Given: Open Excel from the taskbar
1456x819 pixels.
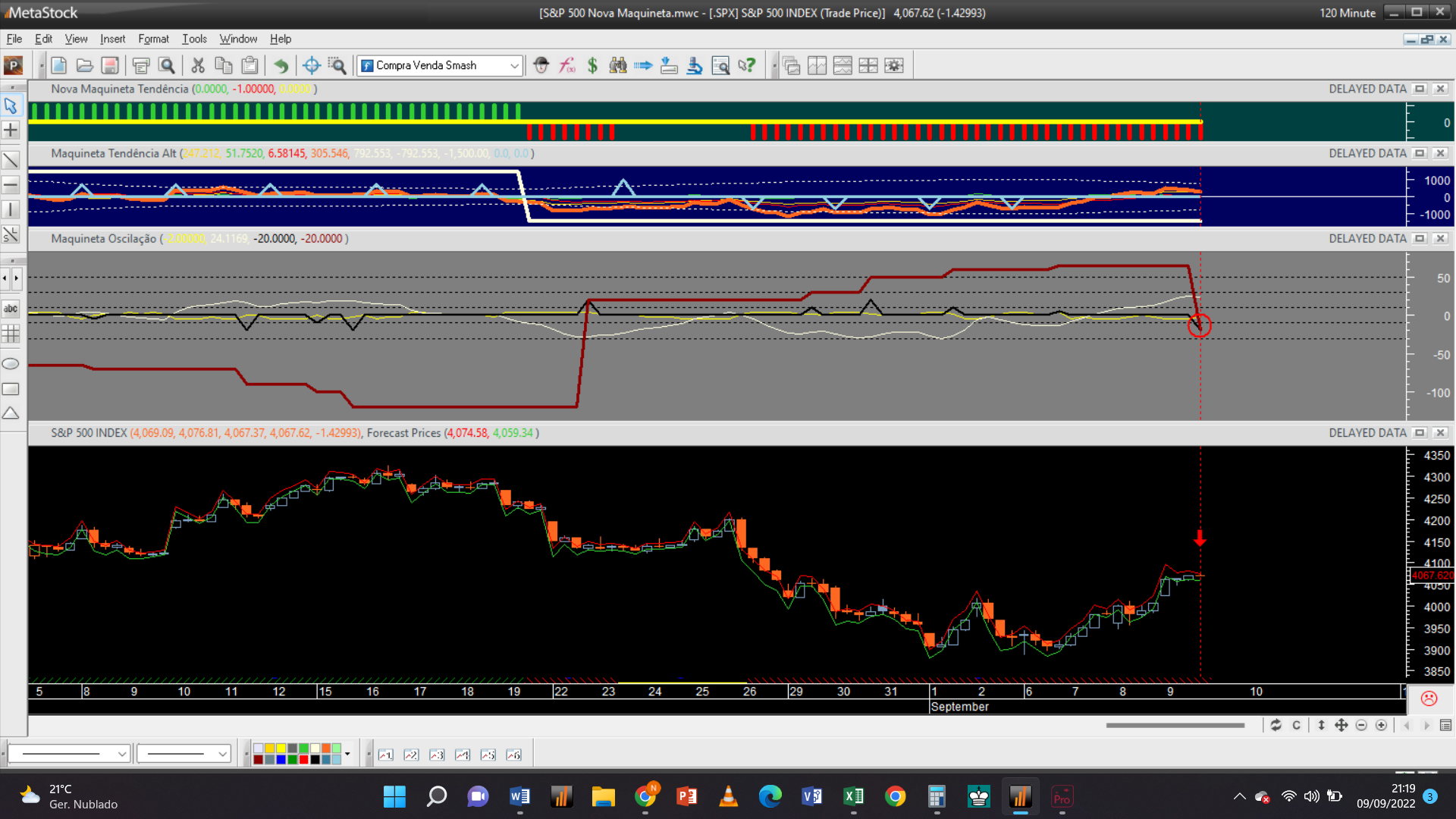Looking at the screenshot, I should (853, 796).
